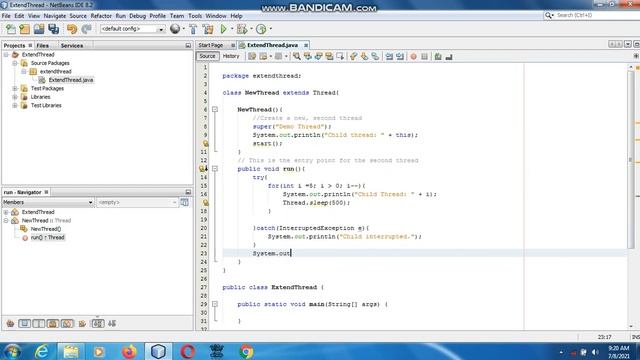The image size is (640, 360).
Task: Collapse the code fold at run() method
Action: [215, 169]
